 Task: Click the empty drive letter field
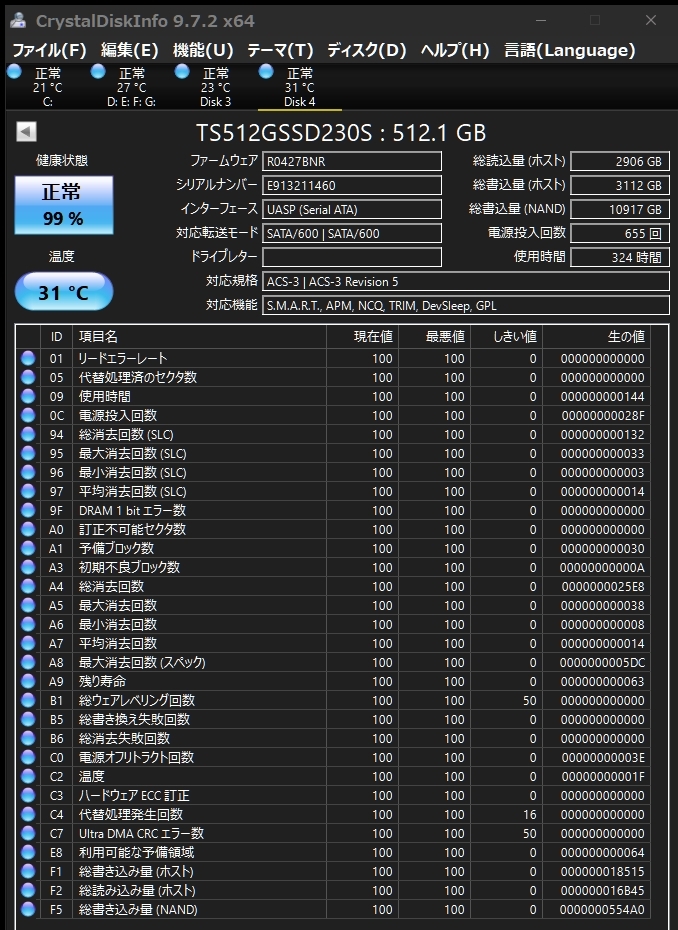(352, 257)
